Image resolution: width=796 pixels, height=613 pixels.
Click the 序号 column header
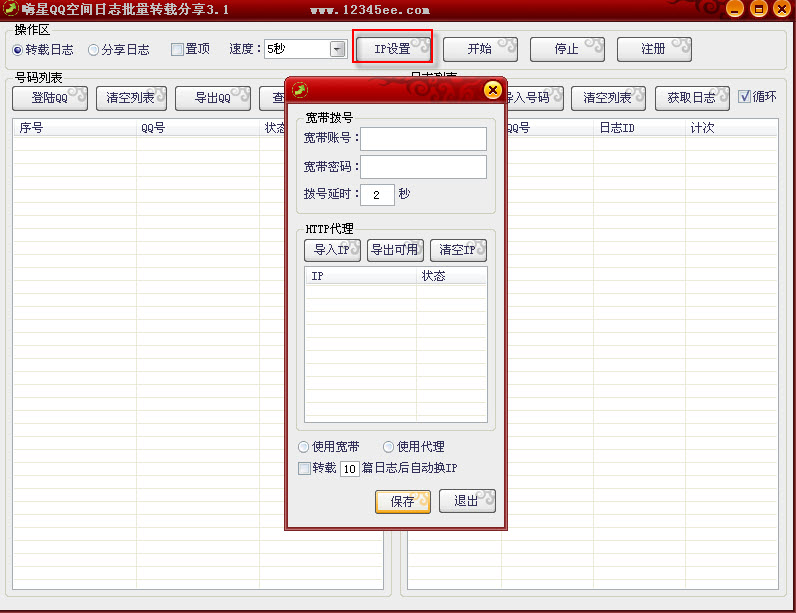click(x=75, y=128)
